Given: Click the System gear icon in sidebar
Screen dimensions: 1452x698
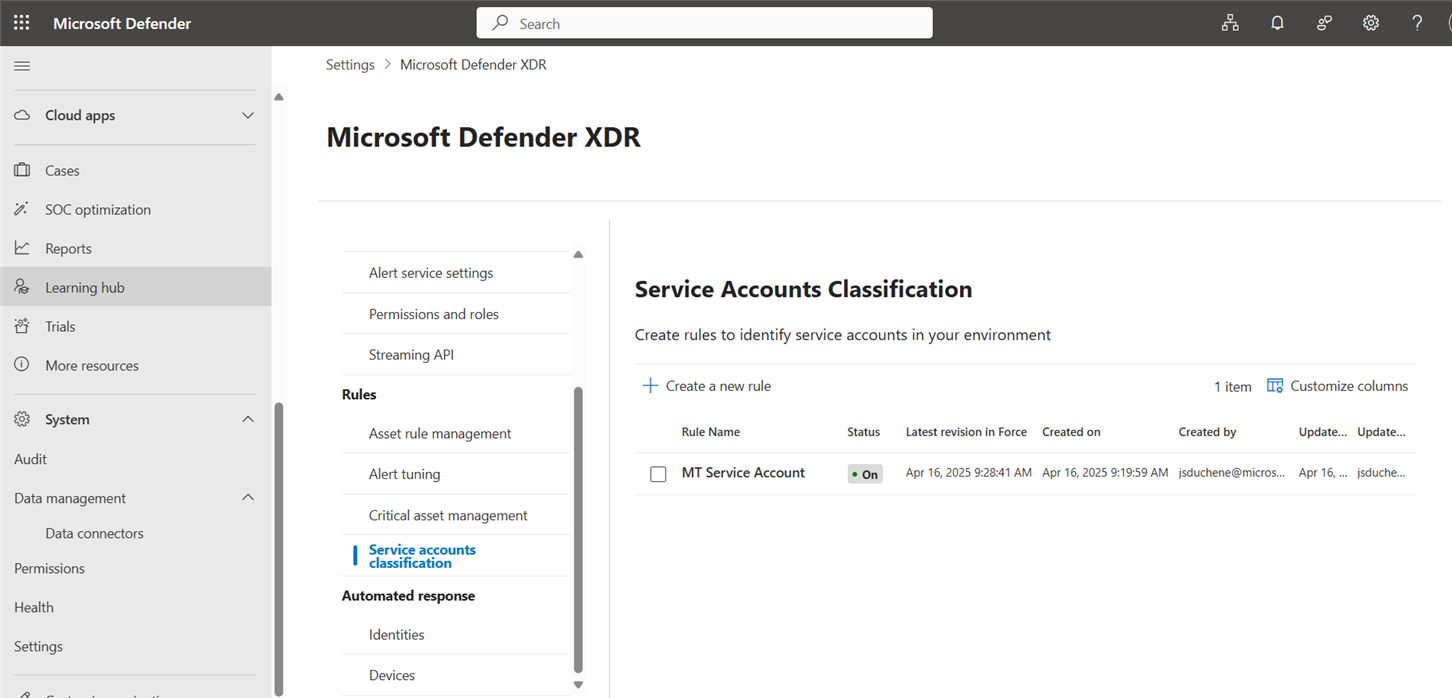Looking at the screenshot, I should [22, 419].
